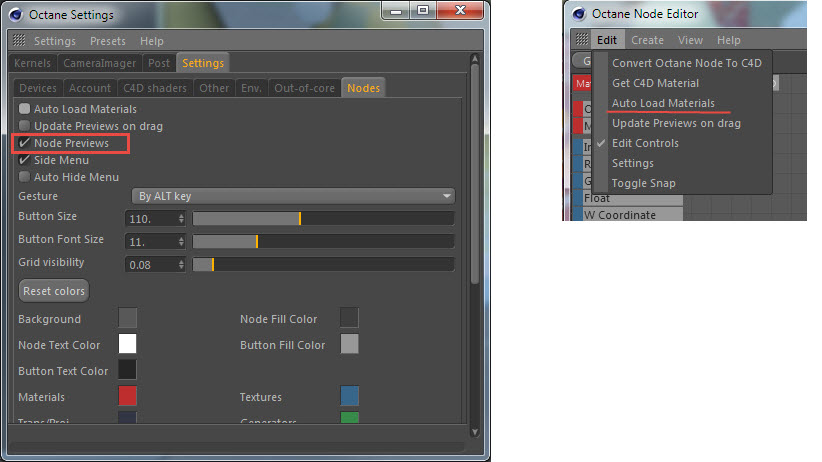The height and width of the screenshot is (462, 822).
Task: Open the Background color swatch
Action: coord(127,318)
